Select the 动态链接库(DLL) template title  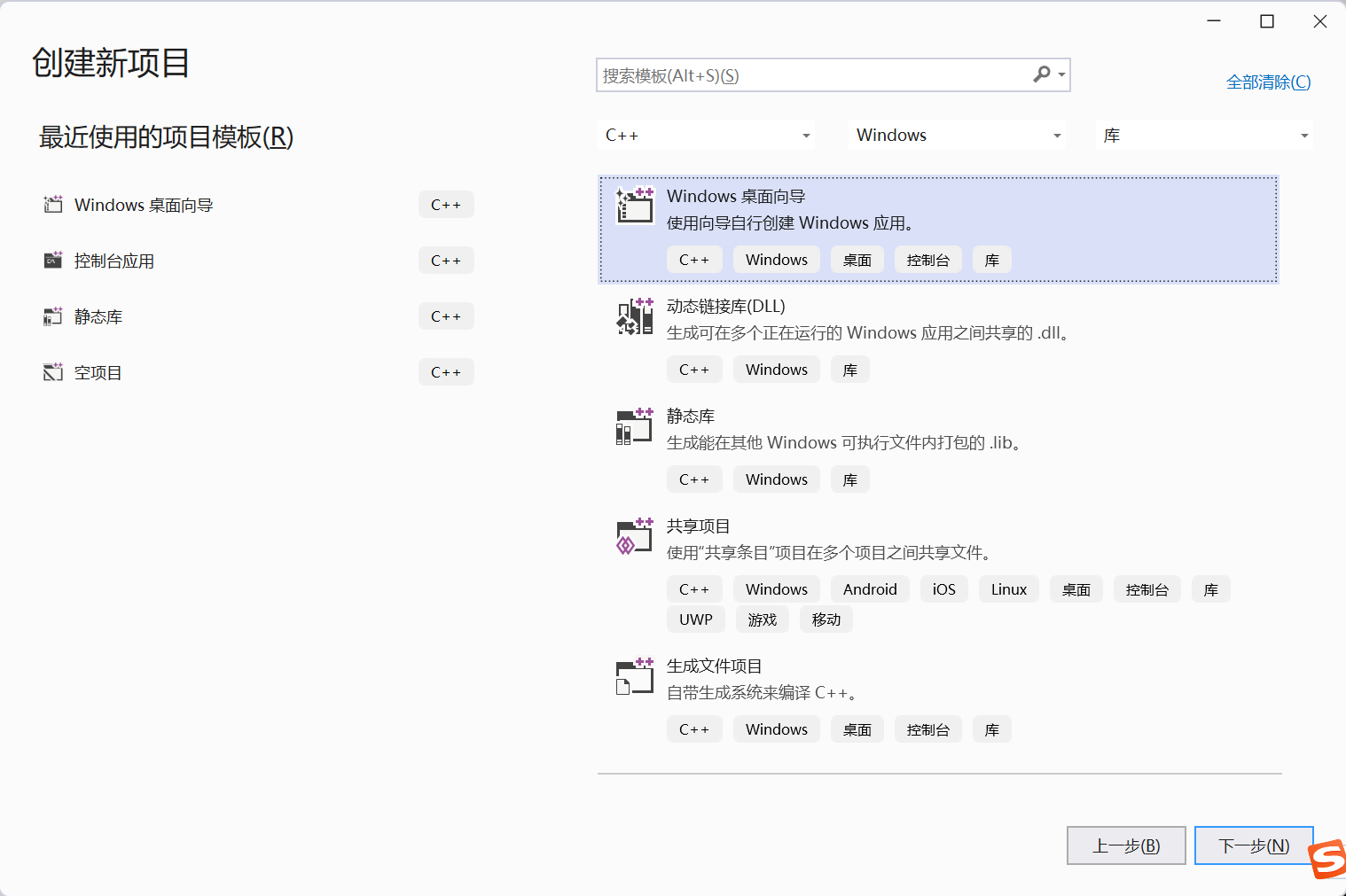tap(726, 307)
